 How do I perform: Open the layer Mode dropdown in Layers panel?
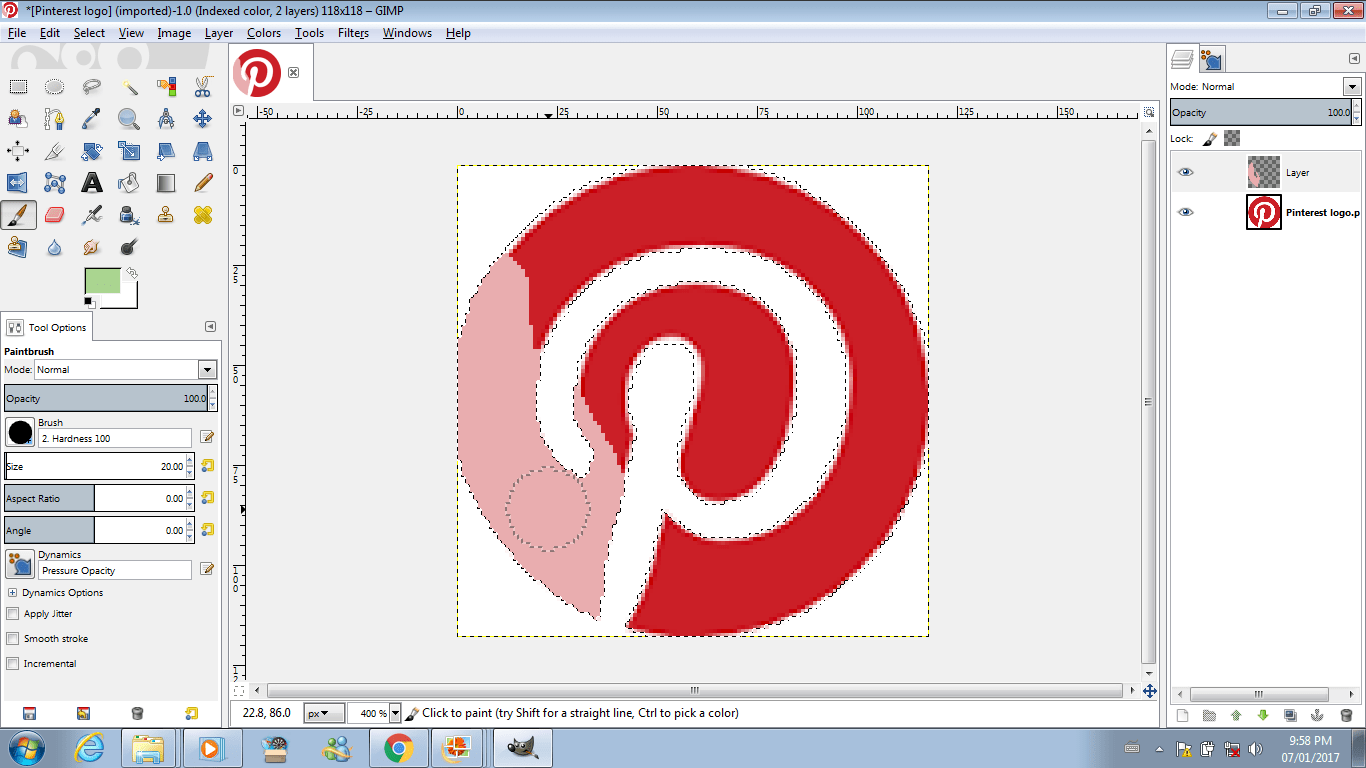(1352, 87)
